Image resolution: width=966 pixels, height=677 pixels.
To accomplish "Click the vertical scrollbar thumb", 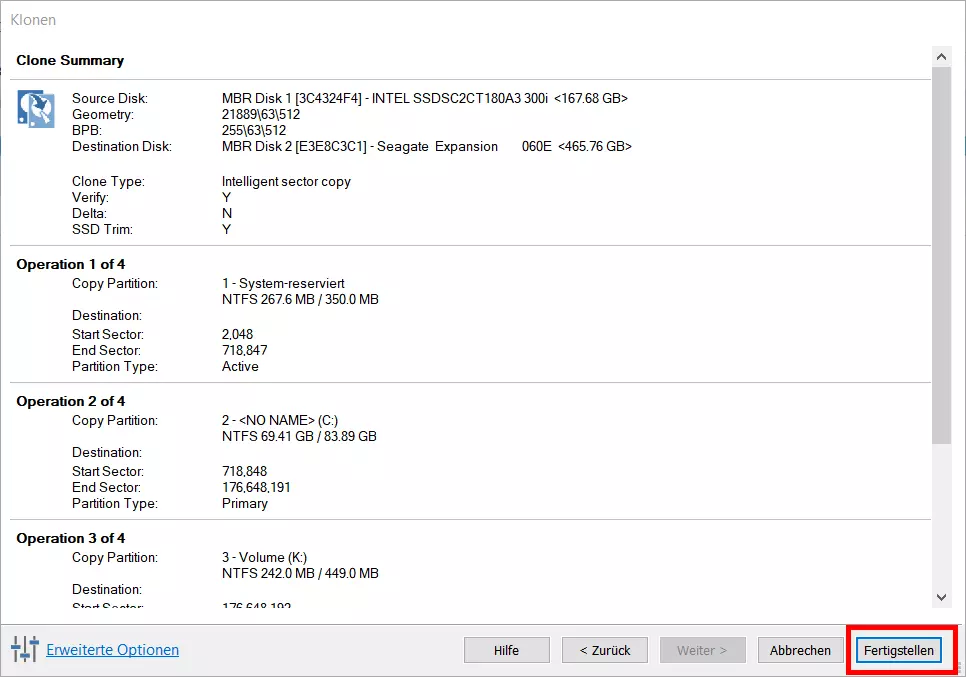I will tap(941, 250).
